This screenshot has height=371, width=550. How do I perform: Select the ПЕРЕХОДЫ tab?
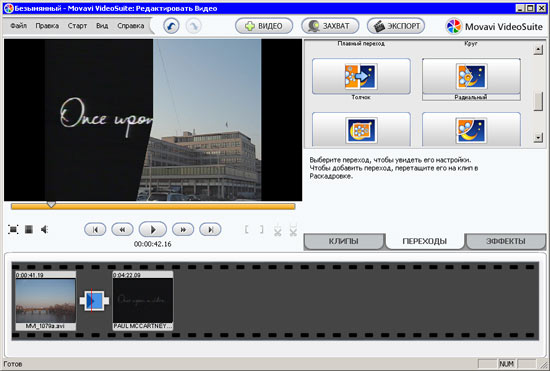click(x=424, y=241)
